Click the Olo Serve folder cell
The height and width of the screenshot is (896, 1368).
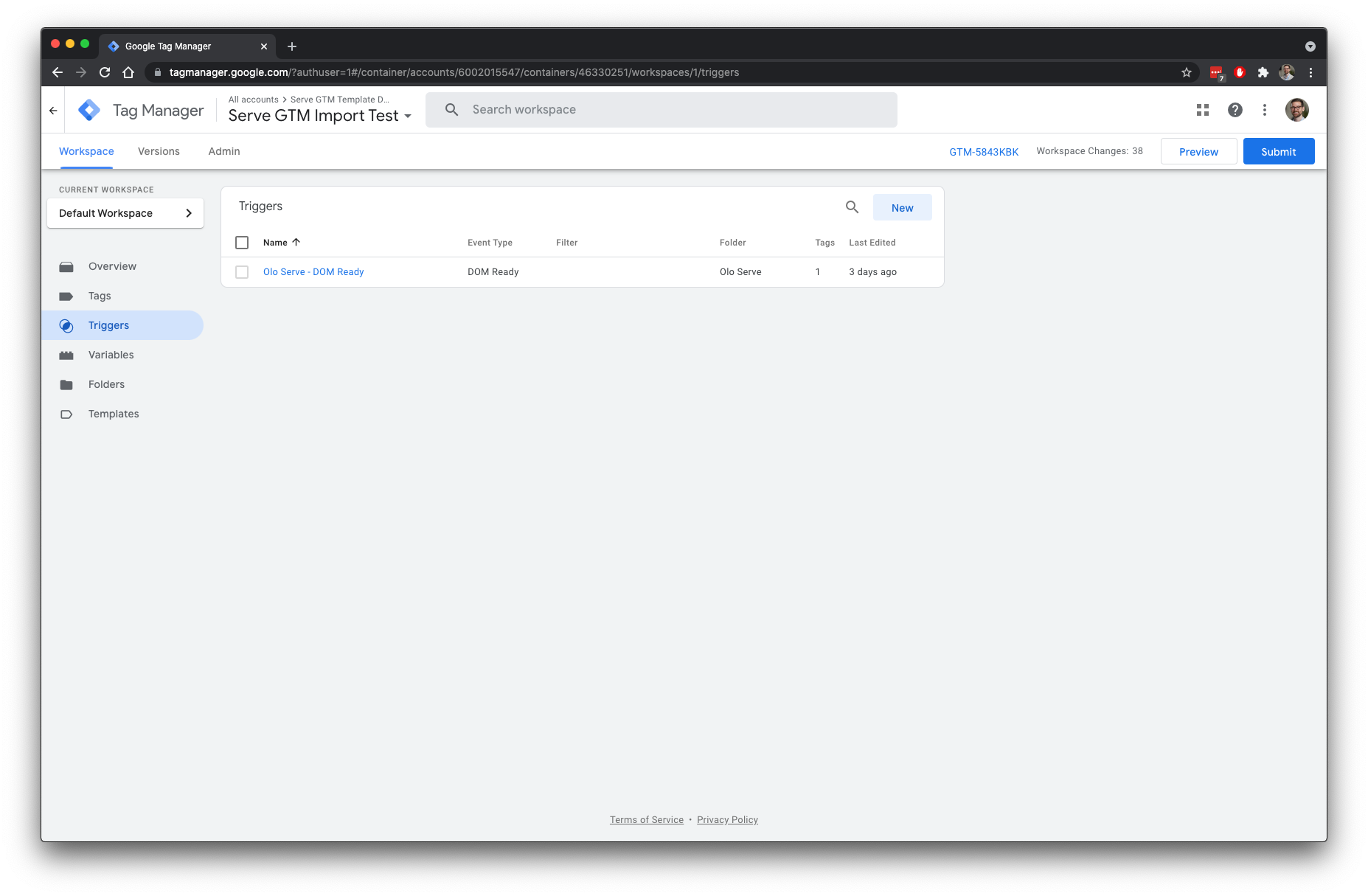(x=740, y=272)
